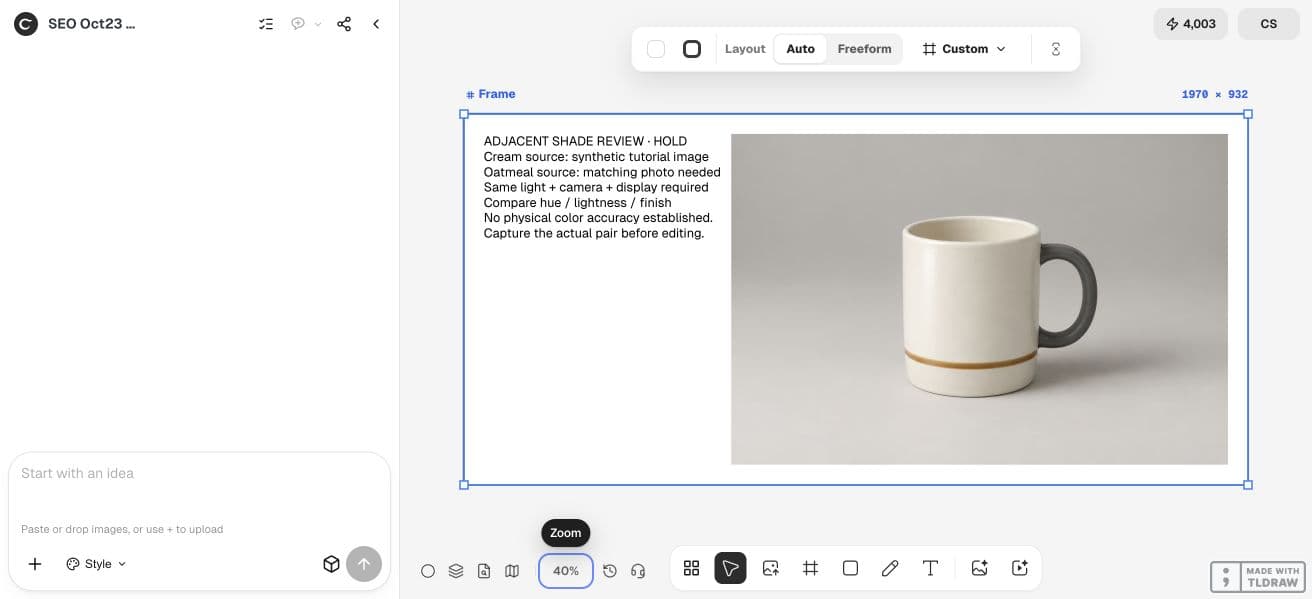Click the project title SEO Oct23
Viewport: 1312px width, 599px height.
coord(91,24)
